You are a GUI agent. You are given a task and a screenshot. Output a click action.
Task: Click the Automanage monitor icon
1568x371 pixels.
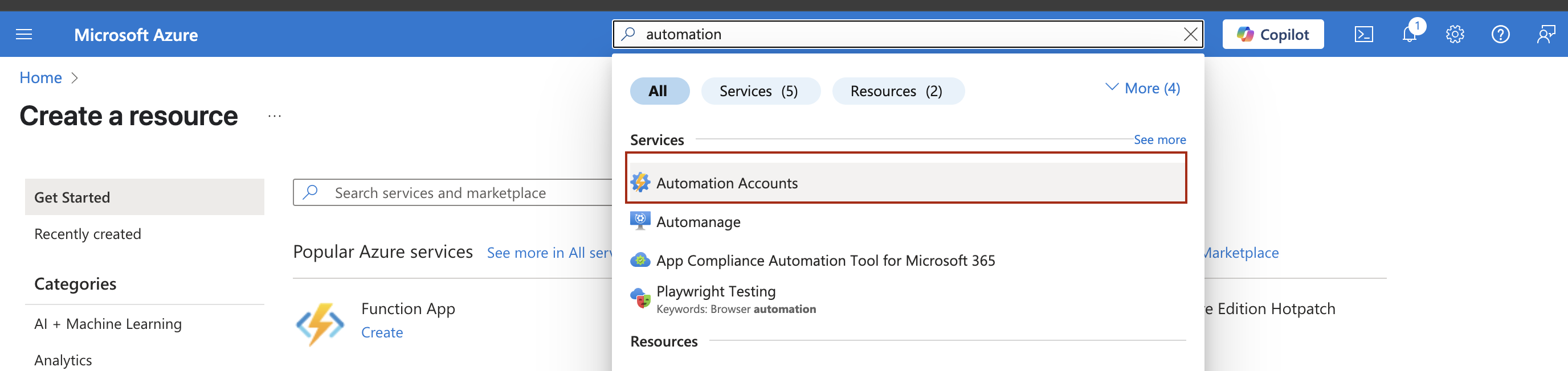point(640,221)
